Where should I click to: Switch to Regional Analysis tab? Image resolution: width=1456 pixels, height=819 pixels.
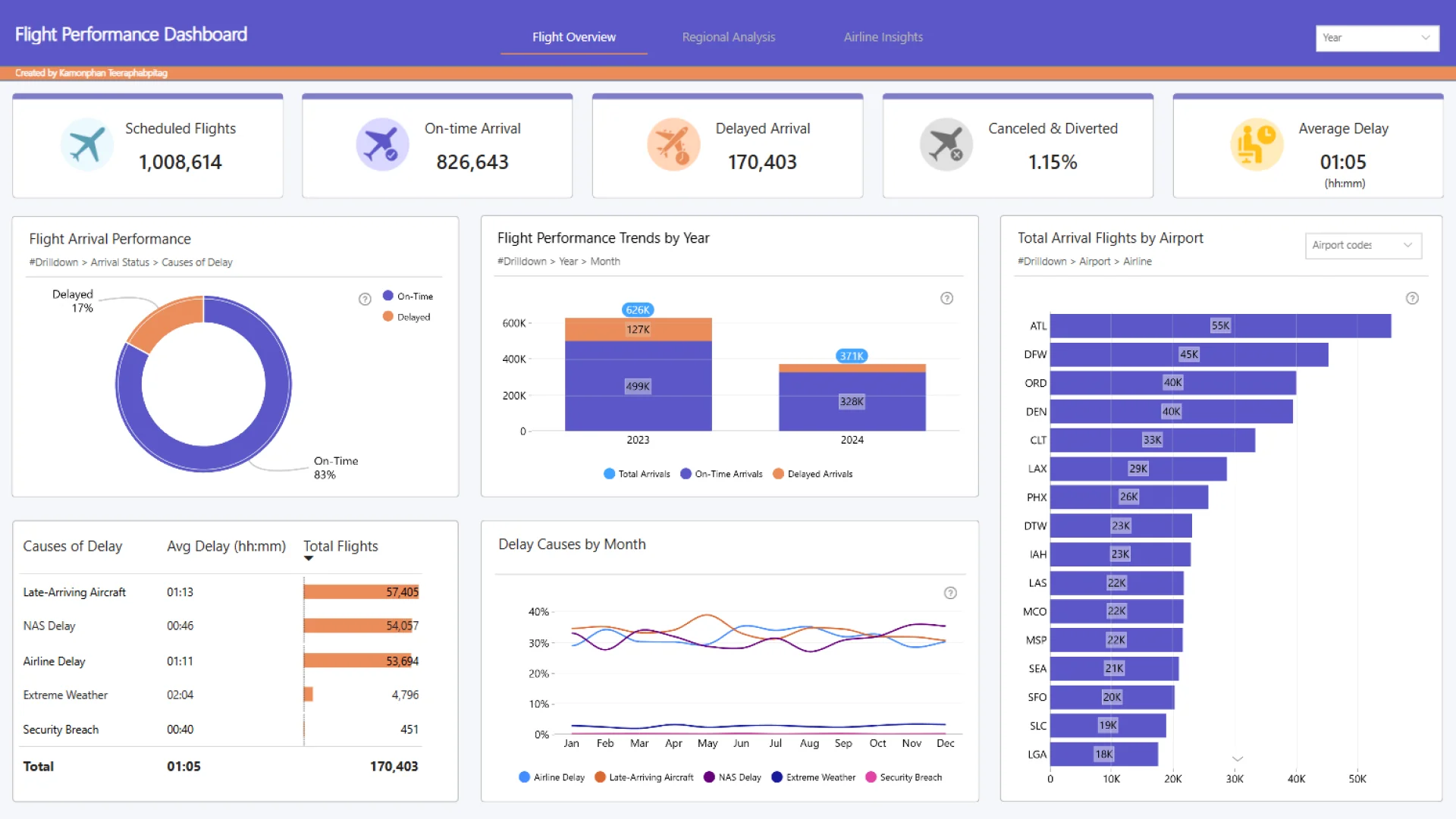pyautogui.click(x=729, y=37)
